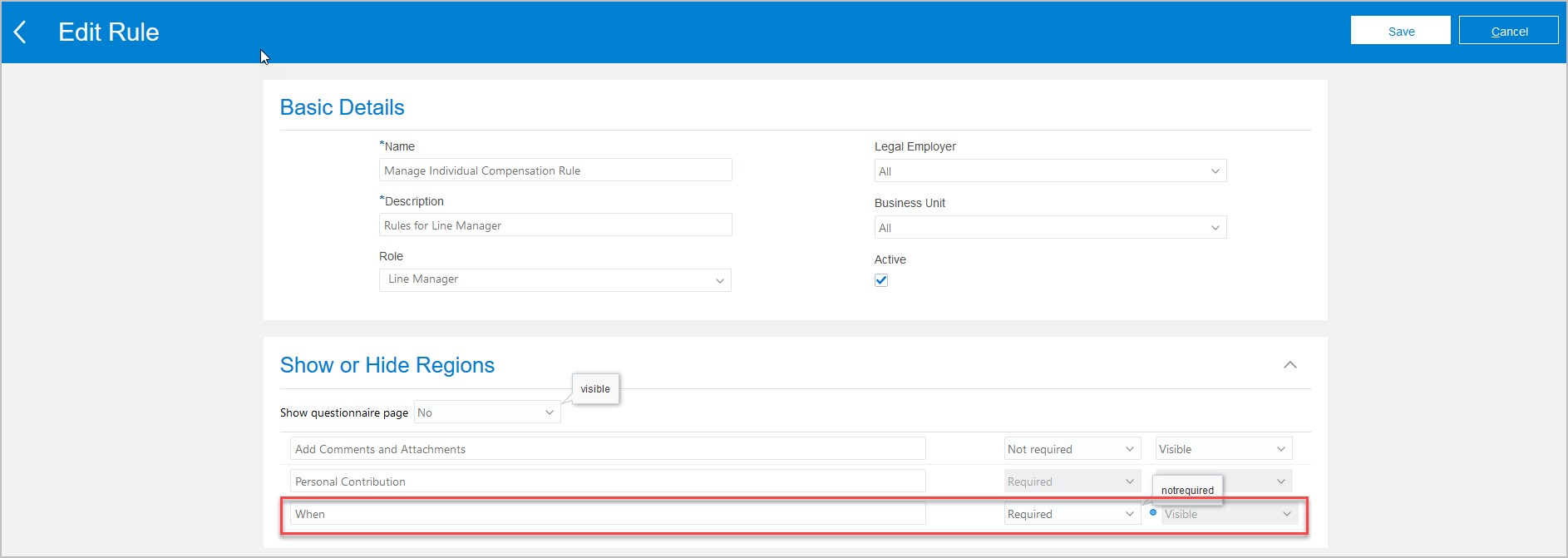This screenshot has width=1568, height=558.
Task: Open Show questionnaire page dropdown
Action: [x=486, y=412]
